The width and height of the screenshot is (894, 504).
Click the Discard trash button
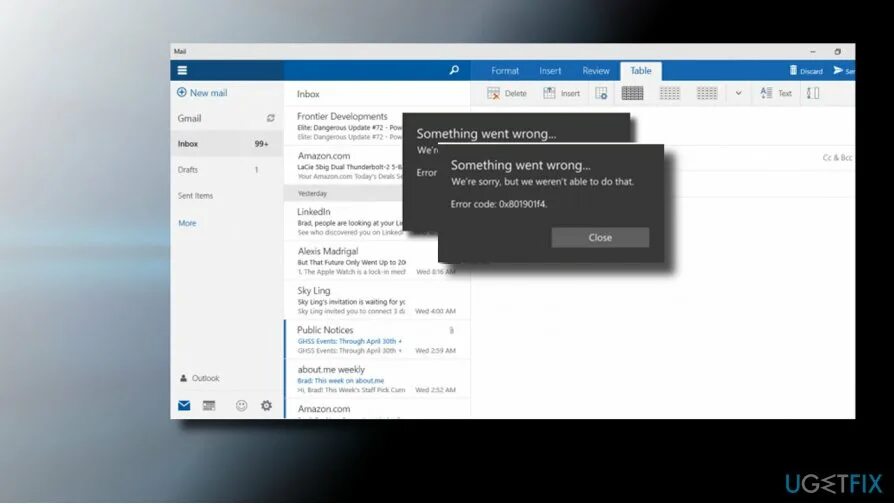(x=806, y=71)
